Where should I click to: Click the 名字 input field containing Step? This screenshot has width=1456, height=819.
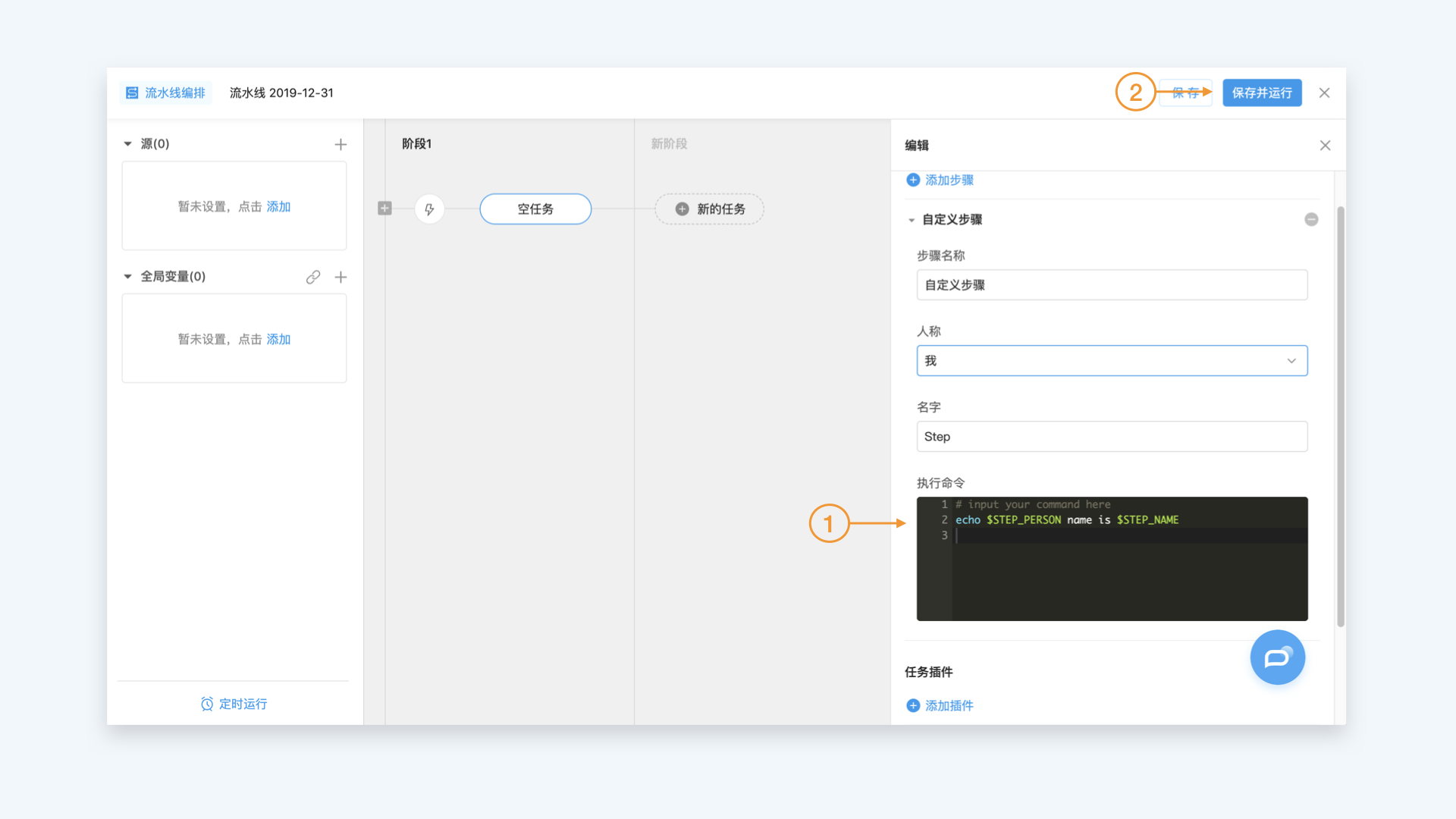(1112, 437)
